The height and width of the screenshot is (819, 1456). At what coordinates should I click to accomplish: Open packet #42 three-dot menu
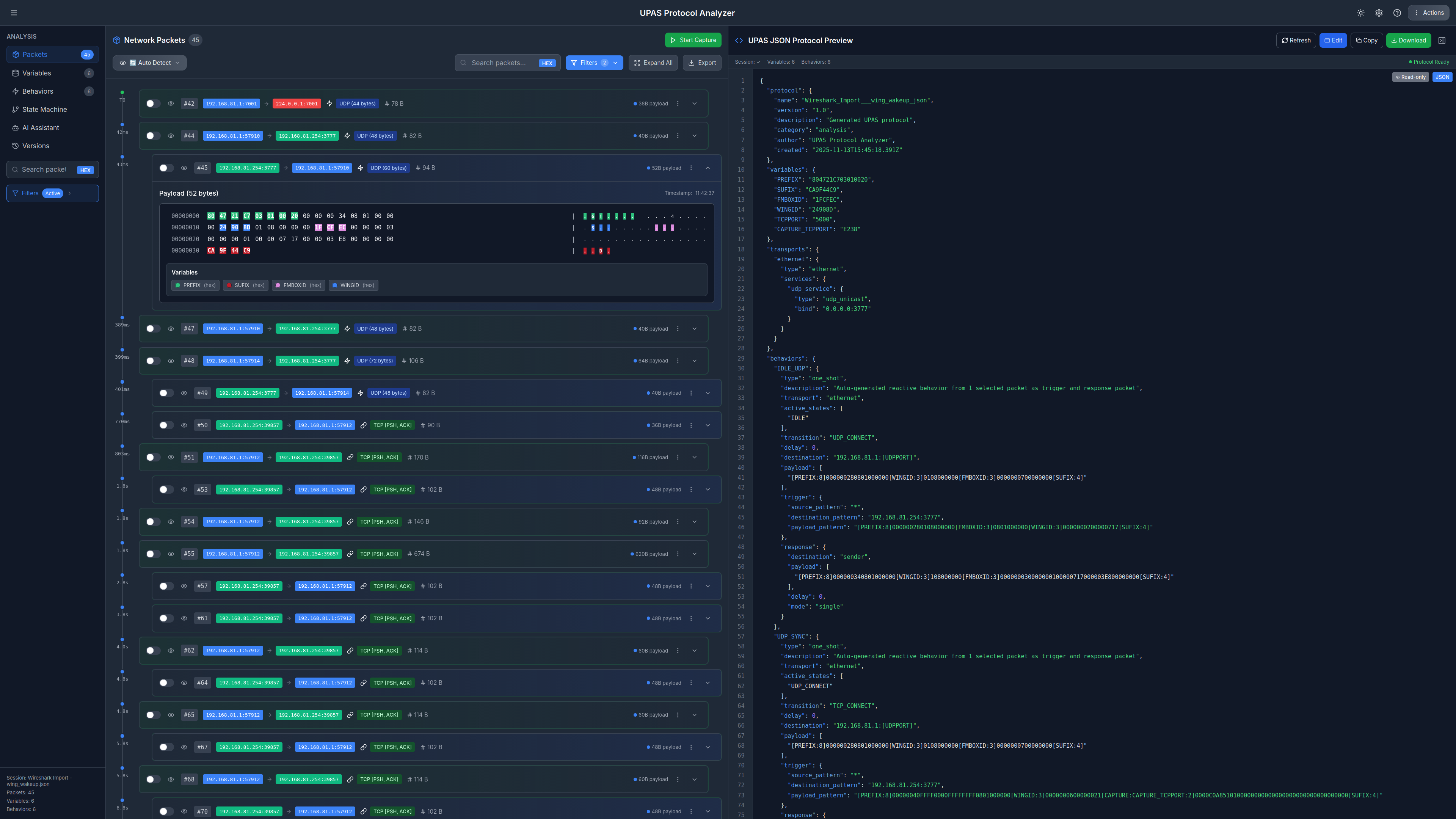[678, 104]
